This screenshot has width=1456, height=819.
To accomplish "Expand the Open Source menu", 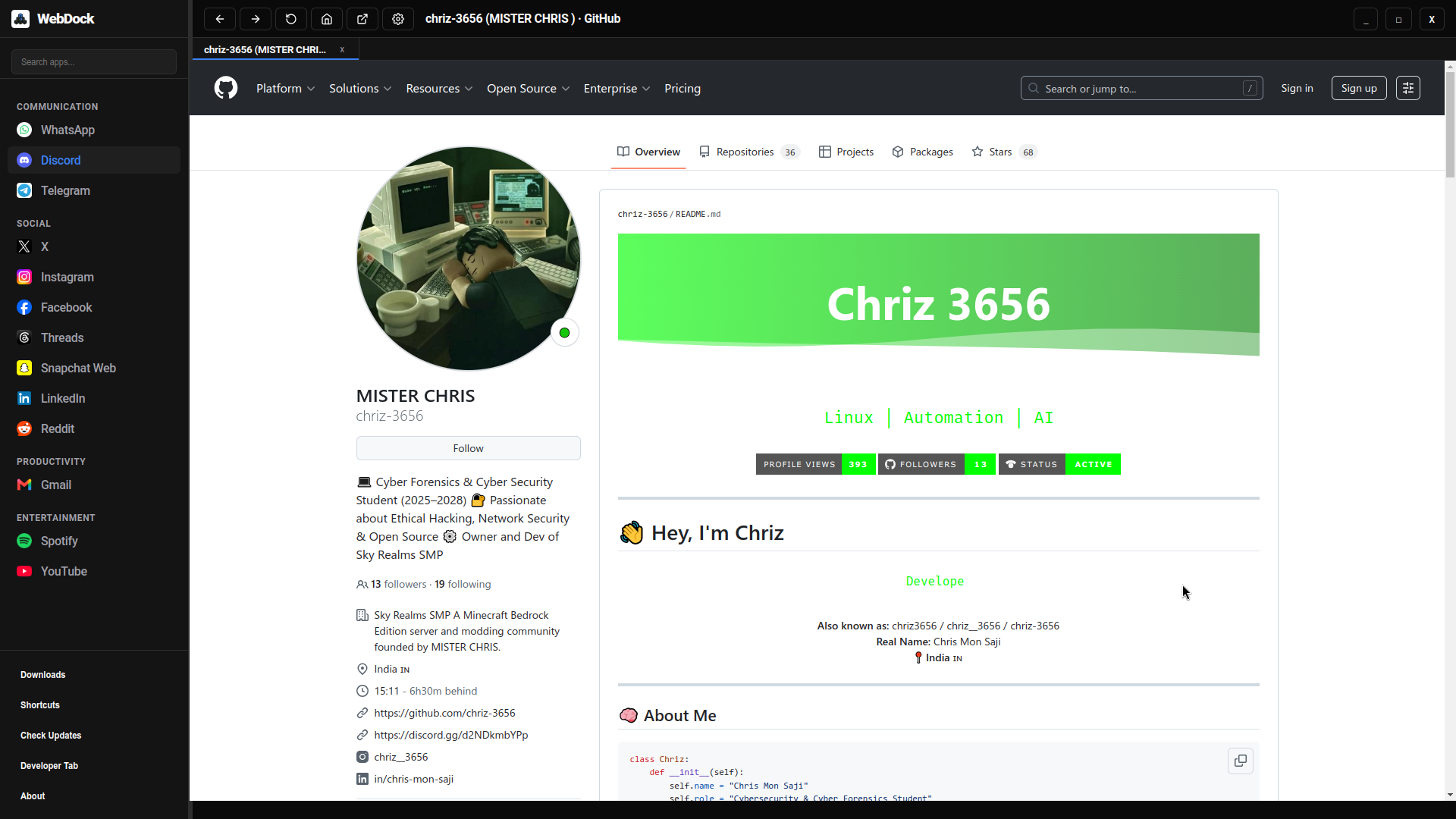I will tap(528, 89).
